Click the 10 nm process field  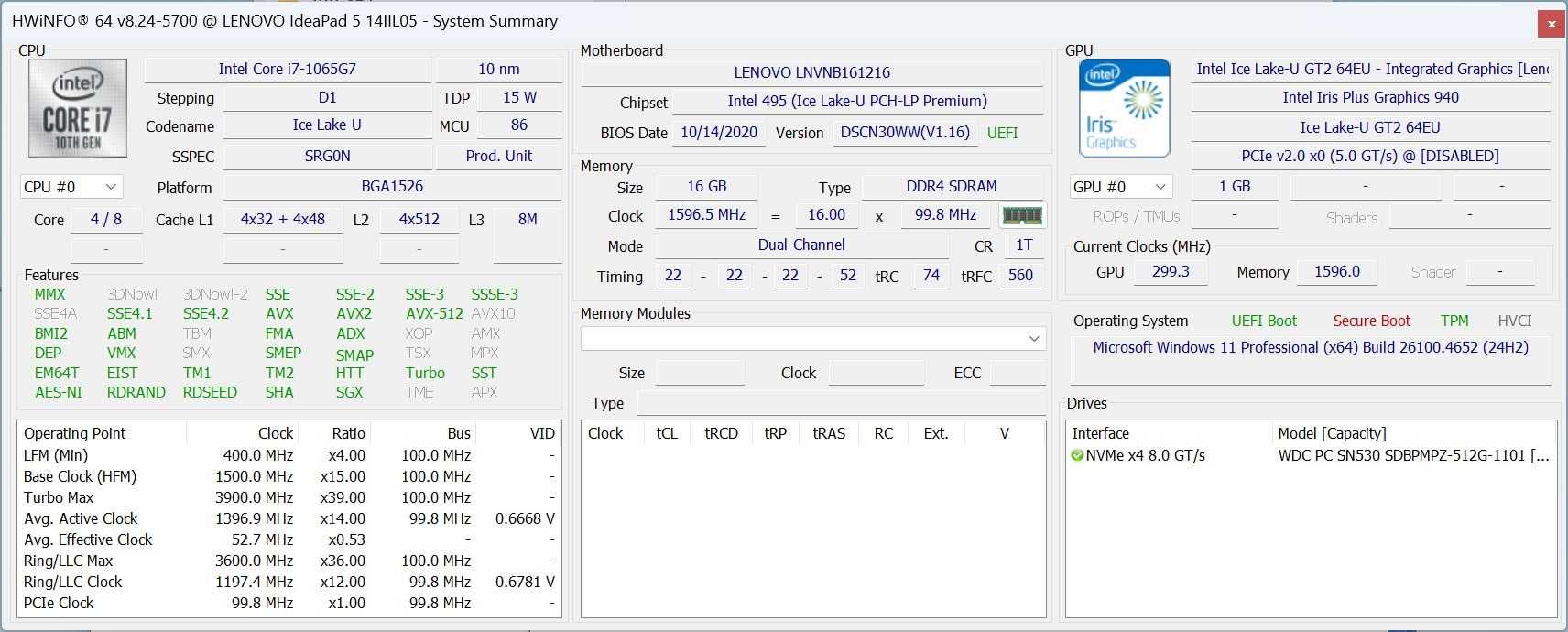tap(499, 69)
